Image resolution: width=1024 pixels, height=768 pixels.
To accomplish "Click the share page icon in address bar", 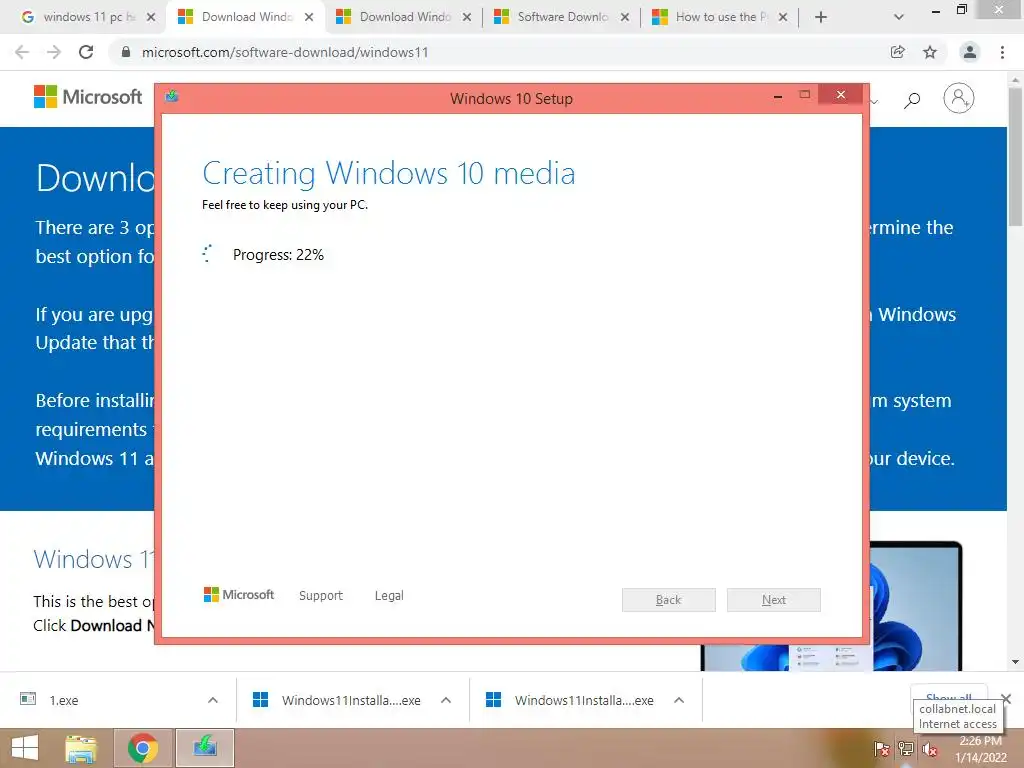I will click(x=898, y=52).
